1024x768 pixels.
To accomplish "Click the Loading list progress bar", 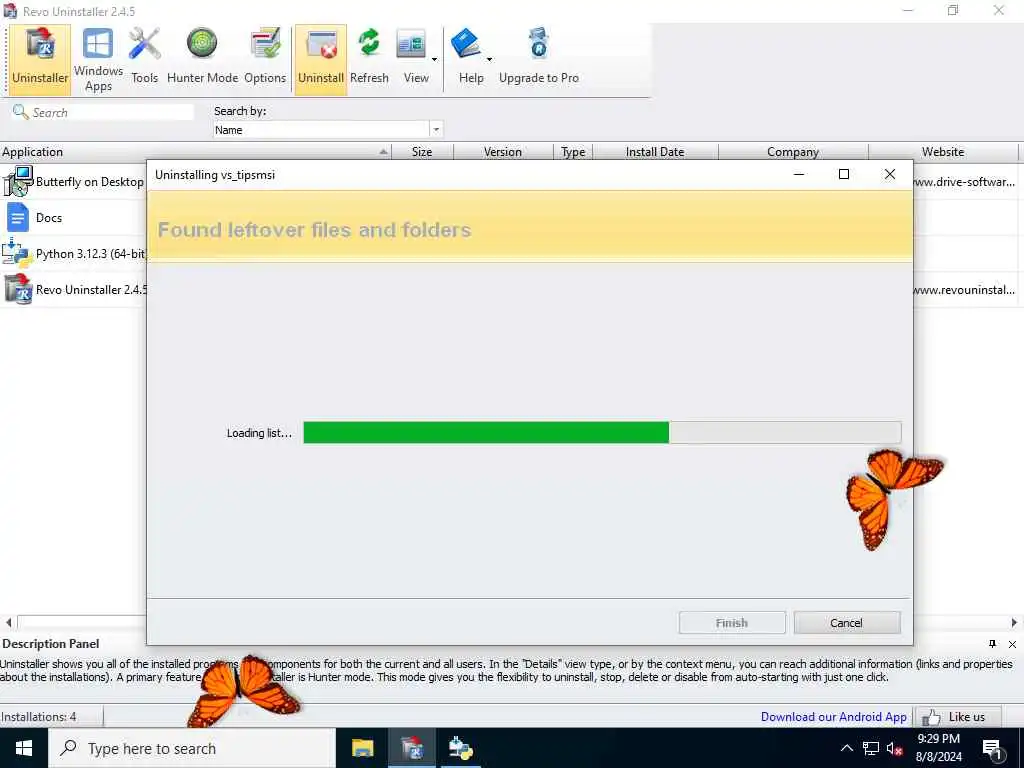I will tap(602, 432).
